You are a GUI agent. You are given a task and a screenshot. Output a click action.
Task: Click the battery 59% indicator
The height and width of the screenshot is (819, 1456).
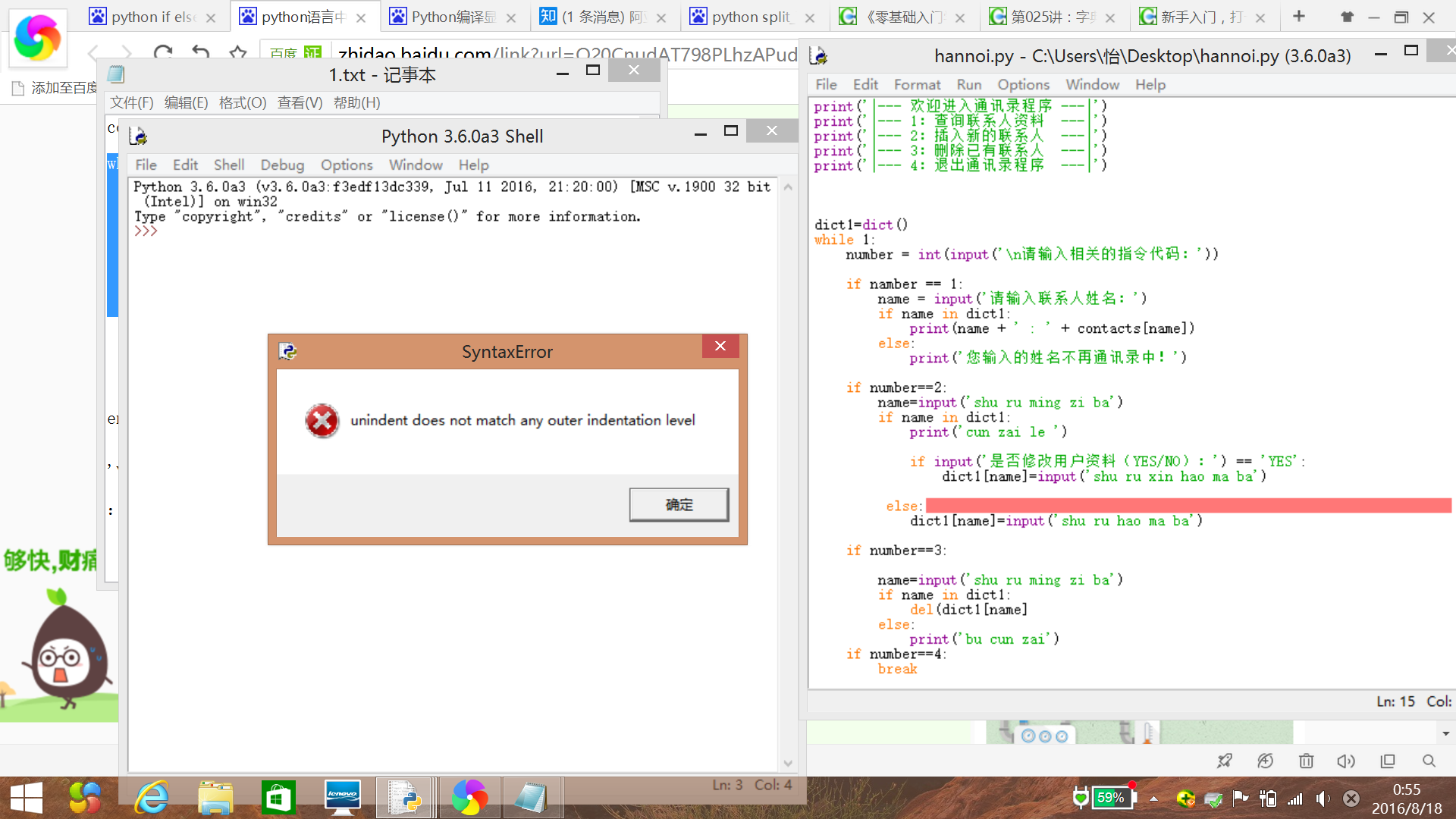pyautogui.click(x=1112, y=798)
